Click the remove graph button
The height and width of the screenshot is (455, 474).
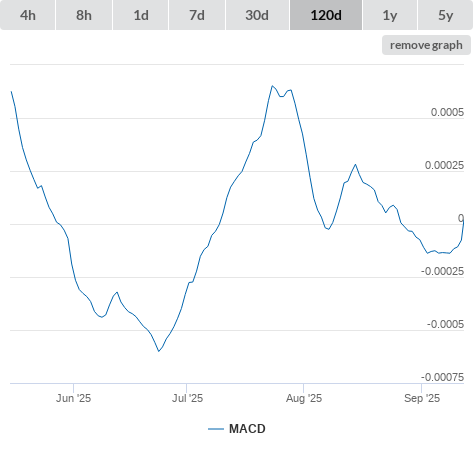point(426,45)
